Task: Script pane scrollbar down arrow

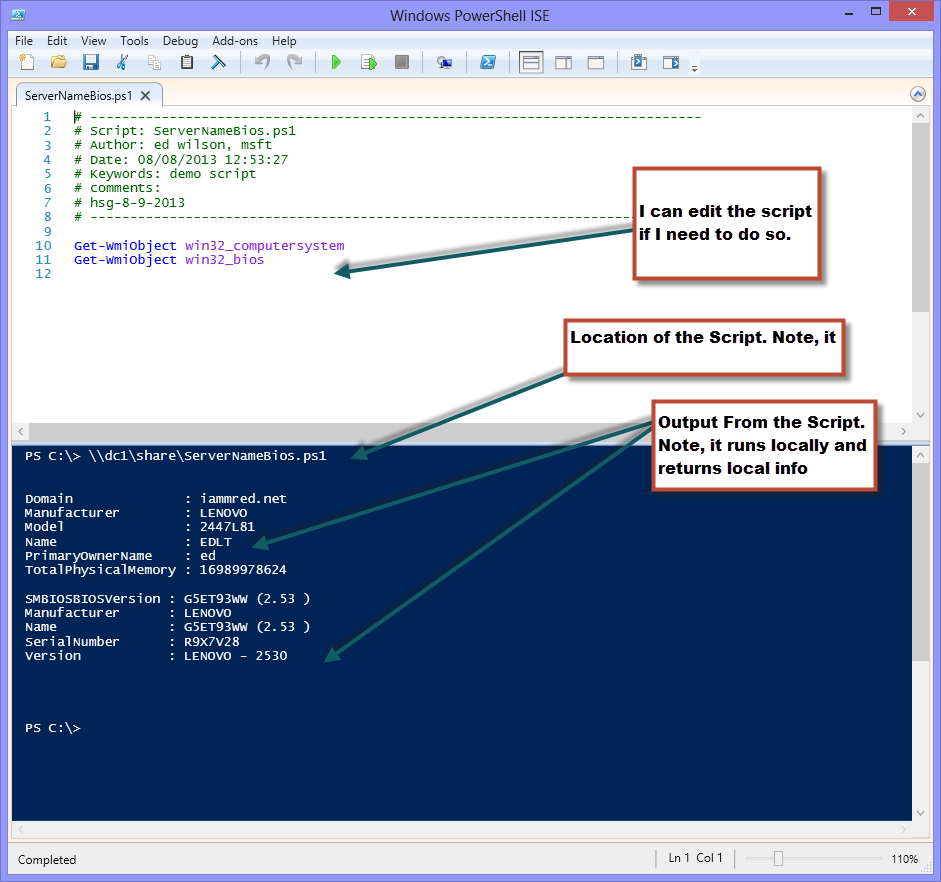Action: (x=920, y=415)
